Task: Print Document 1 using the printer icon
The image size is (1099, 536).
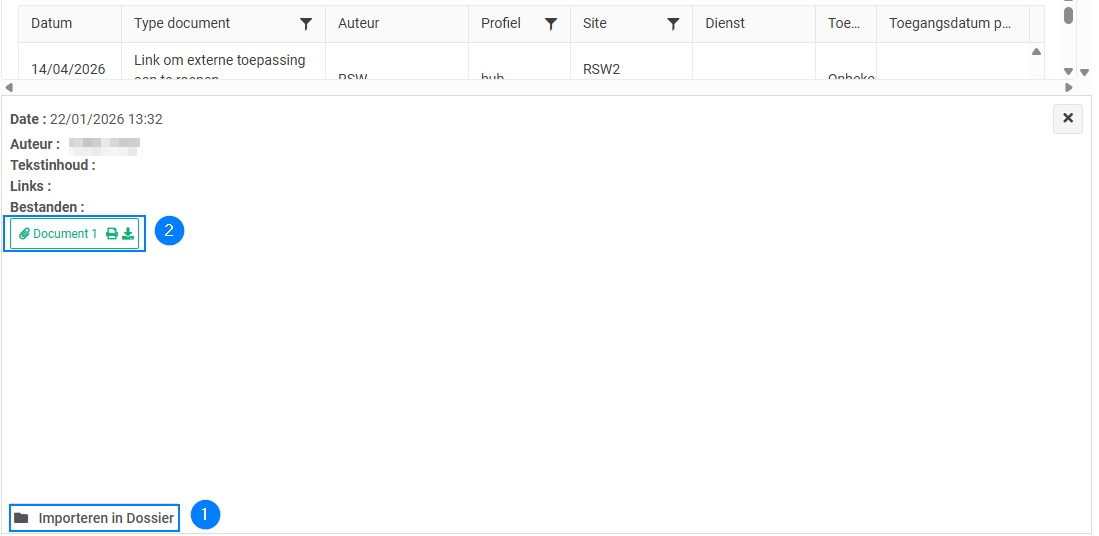Action: 112,234
